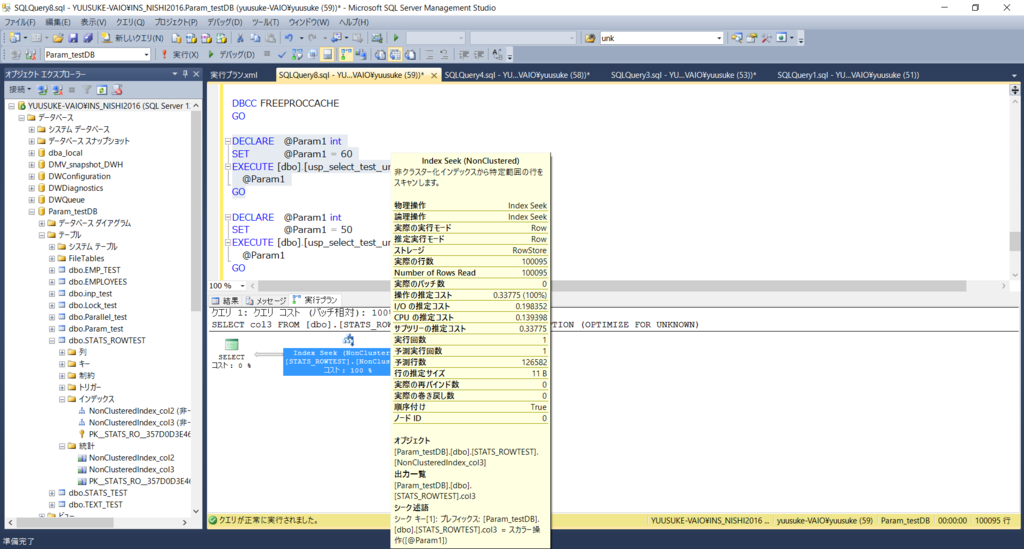Click the Toolbox wrench icon in top toolbar
This screenshot has width=1024, height=549.
point(766,38)
